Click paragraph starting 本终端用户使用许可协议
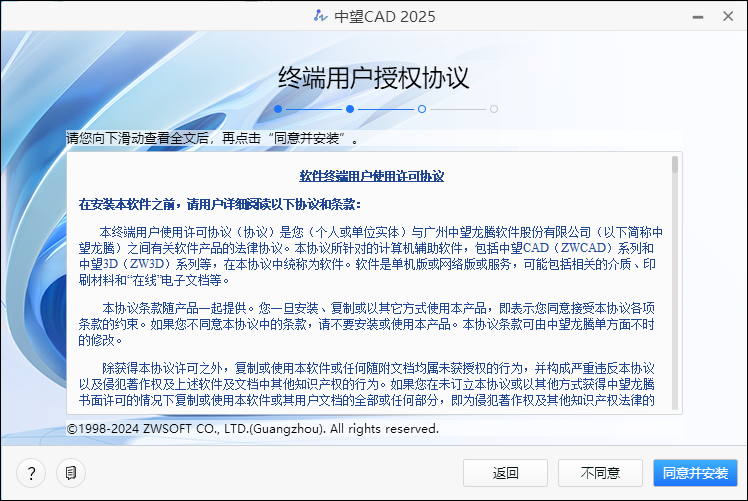The height and width of the screenshot is (501, 748). pyautogui.click(x=371, y=256)
